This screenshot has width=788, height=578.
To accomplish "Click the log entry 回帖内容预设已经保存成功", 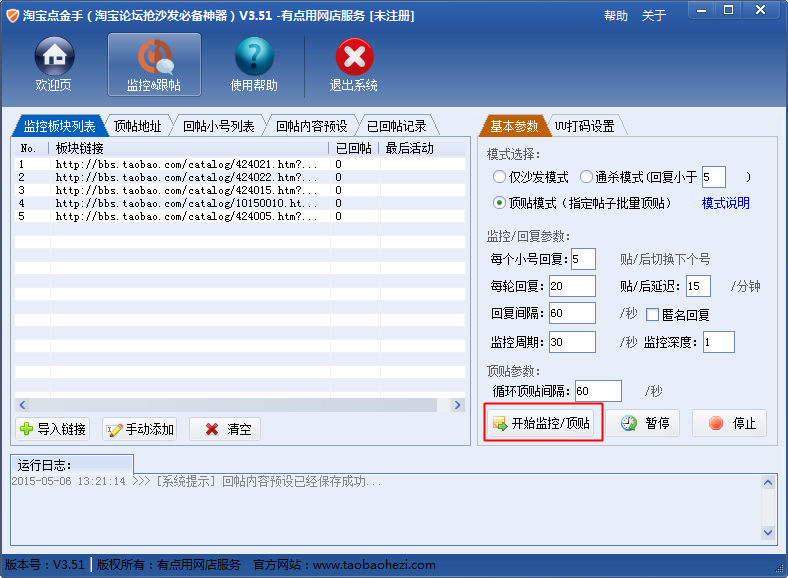I will pyautogui.click(x=196, y=481).
